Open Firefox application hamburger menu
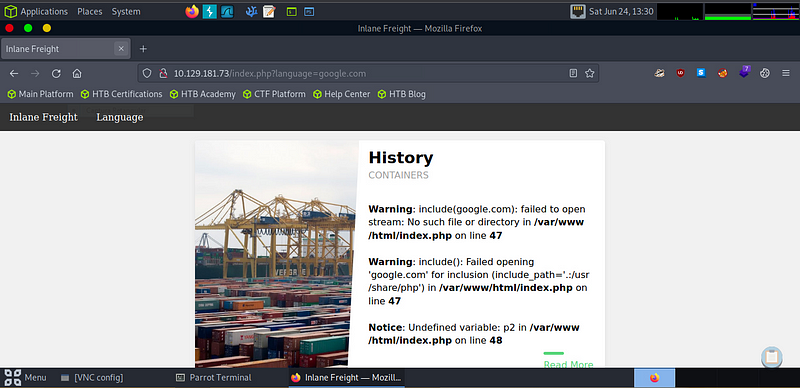 coord(786,74)
